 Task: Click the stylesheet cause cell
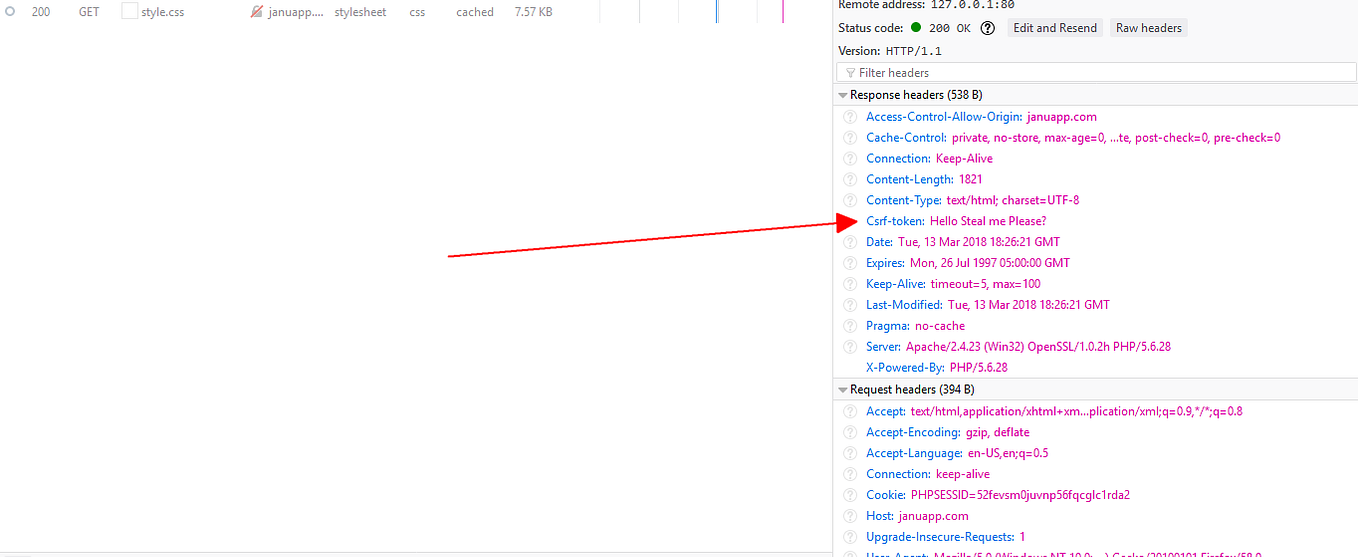pos(360,12)
